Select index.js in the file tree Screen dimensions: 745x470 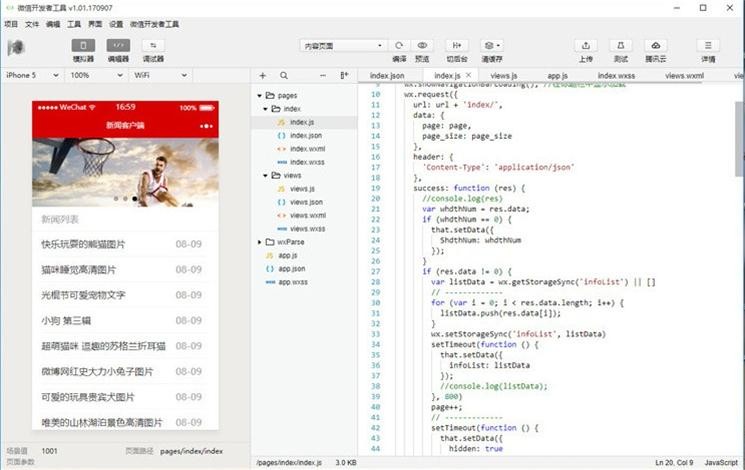[304, 122]
